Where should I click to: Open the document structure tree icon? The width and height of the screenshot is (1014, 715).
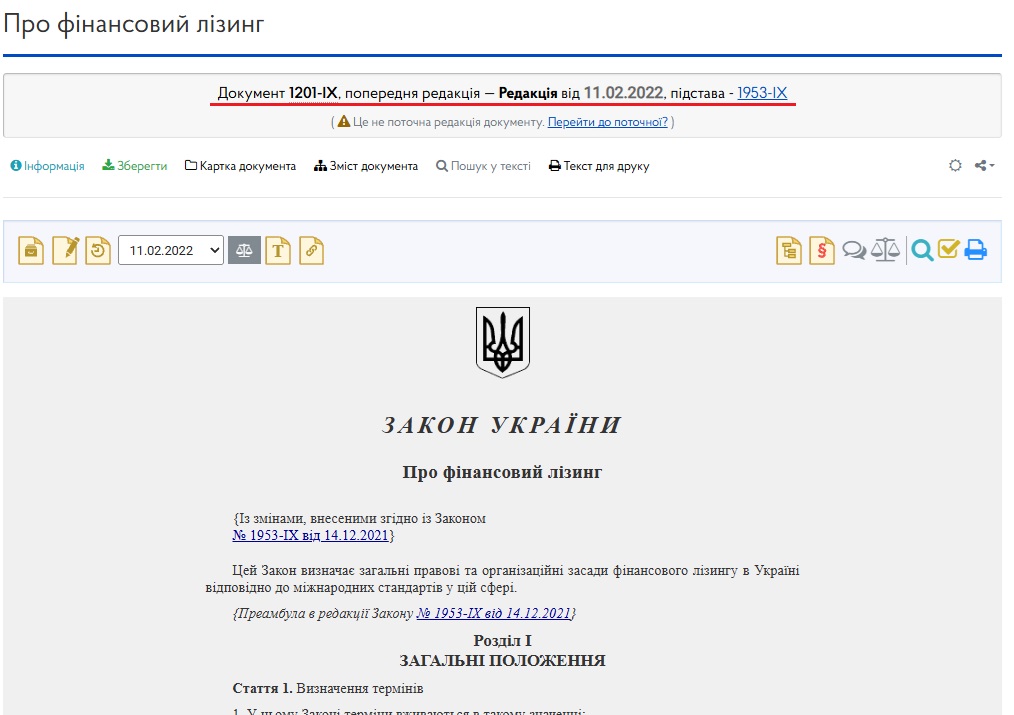click(789, 250)
